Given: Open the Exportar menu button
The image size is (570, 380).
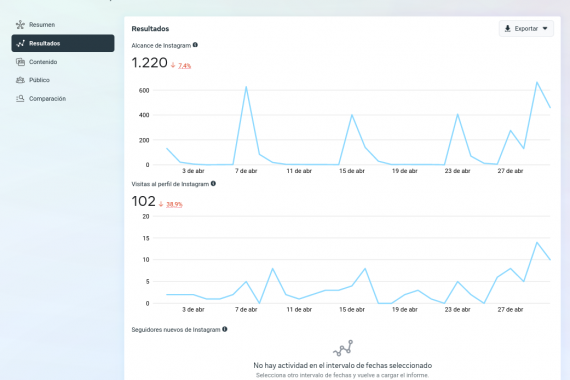Looking at the screenshot, I should [526, 29].
